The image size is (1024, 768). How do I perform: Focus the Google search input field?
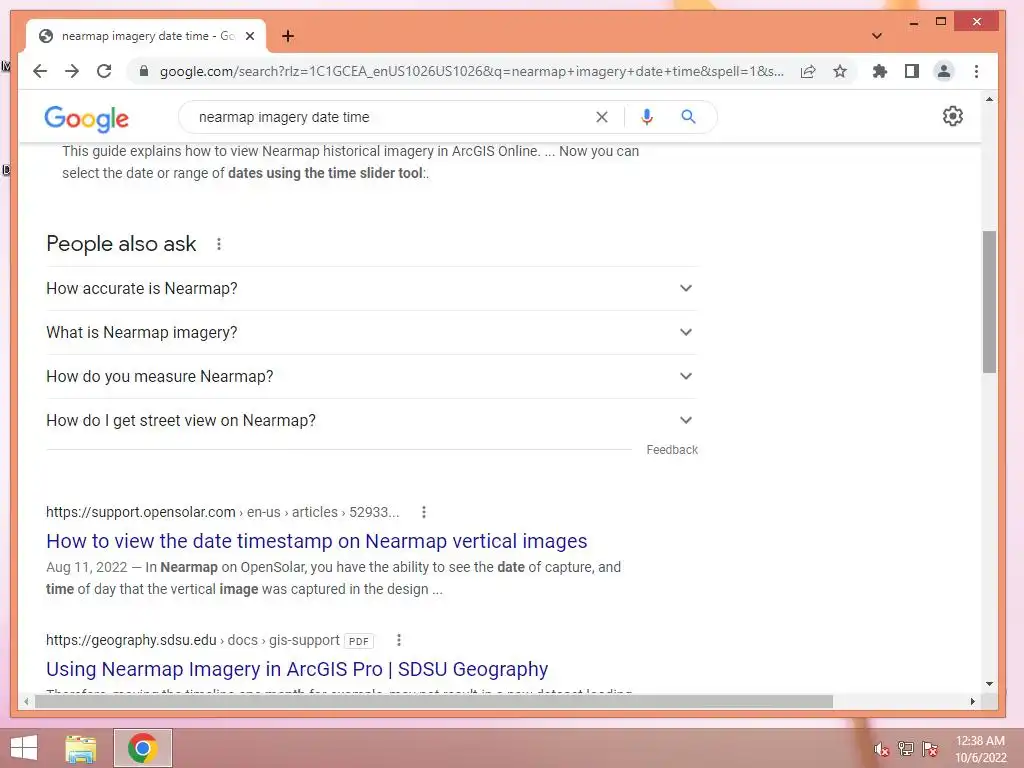[392, 117]
